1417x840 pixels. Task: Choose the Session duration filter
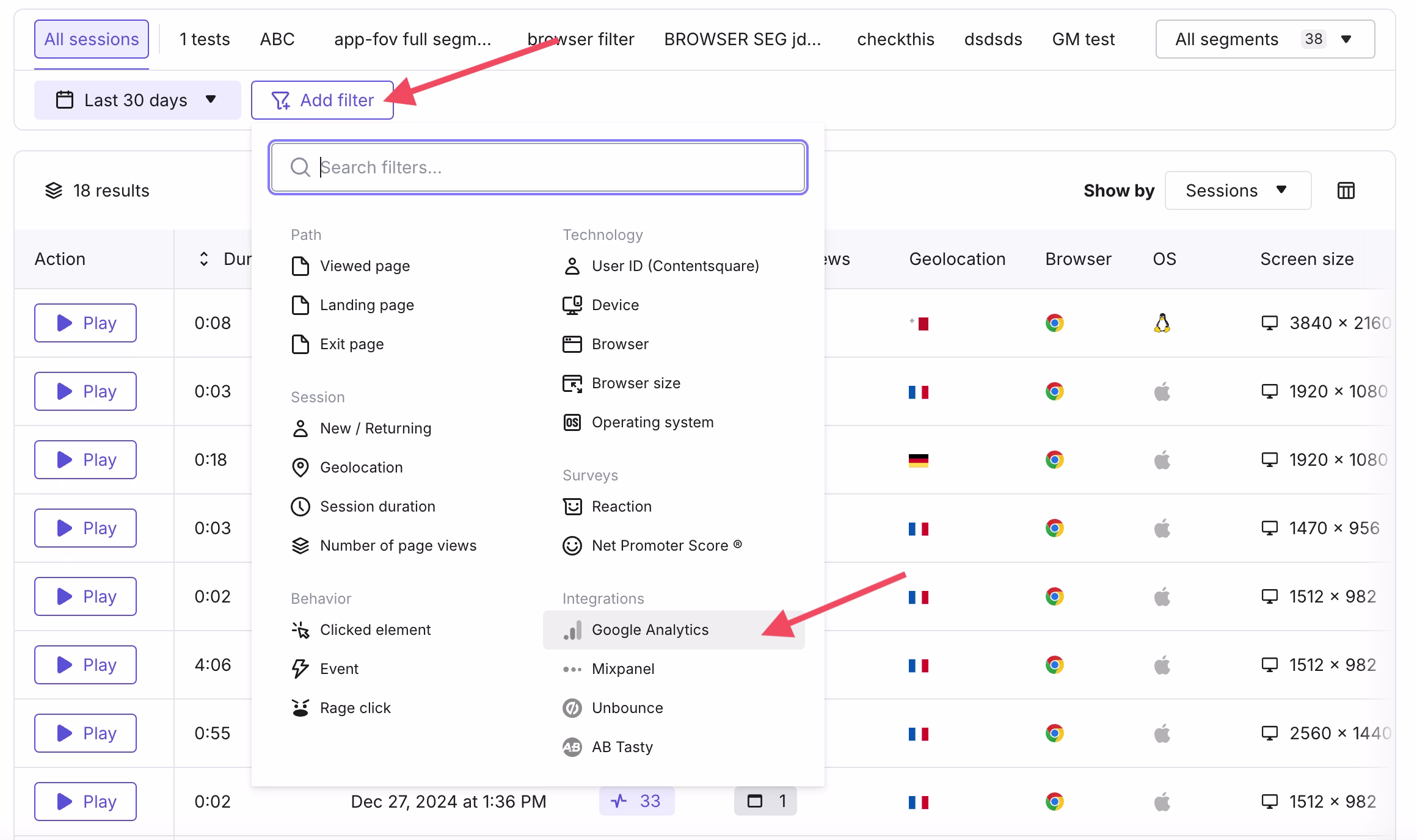tap(377, 507)
